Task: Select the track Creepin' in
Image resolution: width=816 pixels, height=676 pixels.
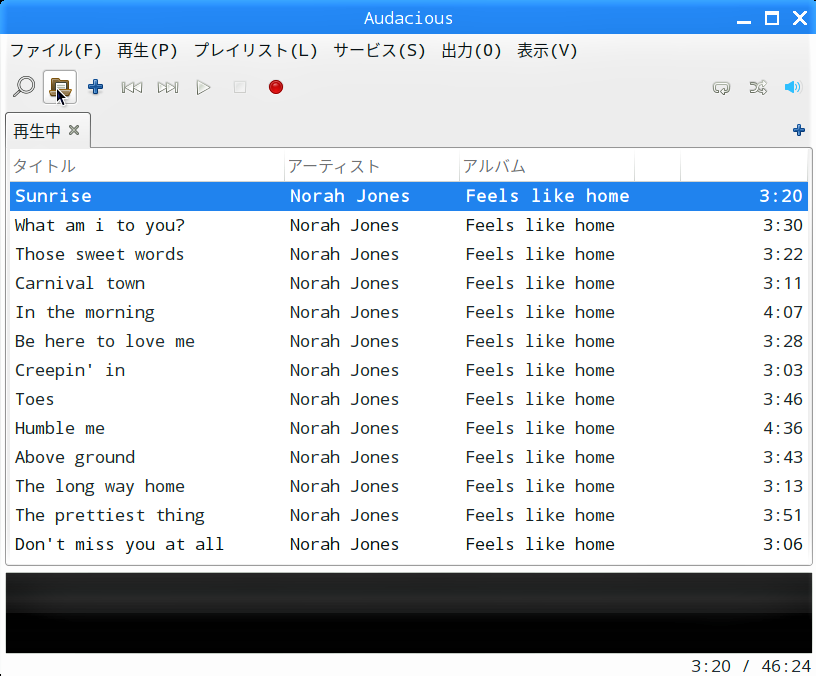Action: click(409, 371)
